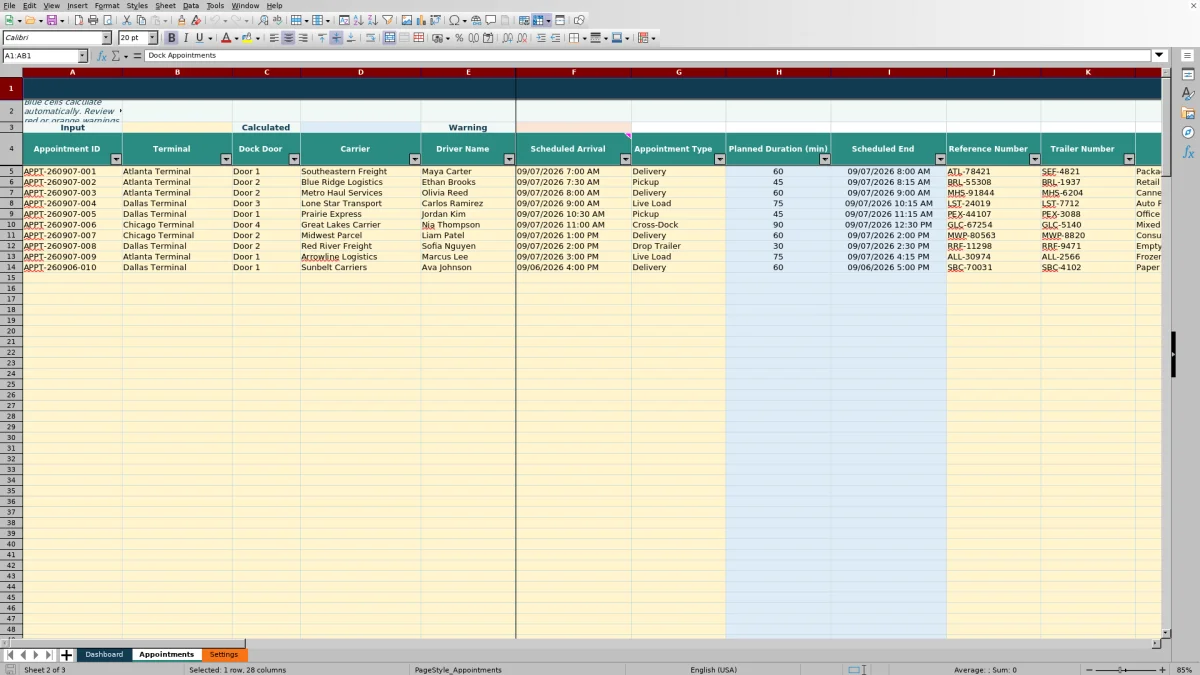
Task: Toggle Underline formatting
Action: click(200, 38)
